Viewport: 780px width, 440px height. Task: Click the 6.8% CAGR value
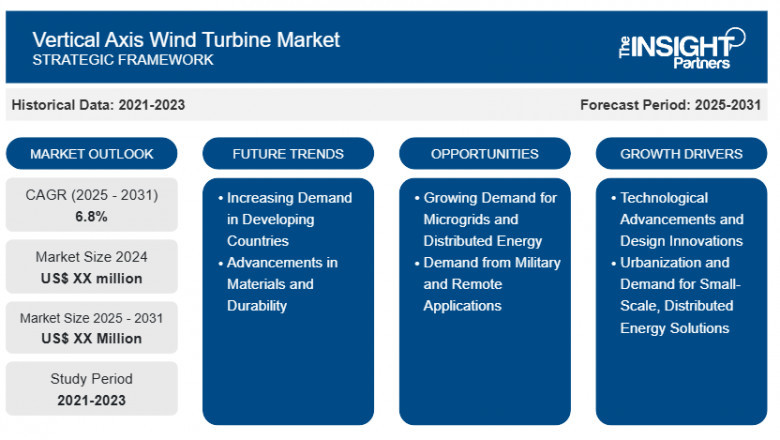[x=92, y=216]
